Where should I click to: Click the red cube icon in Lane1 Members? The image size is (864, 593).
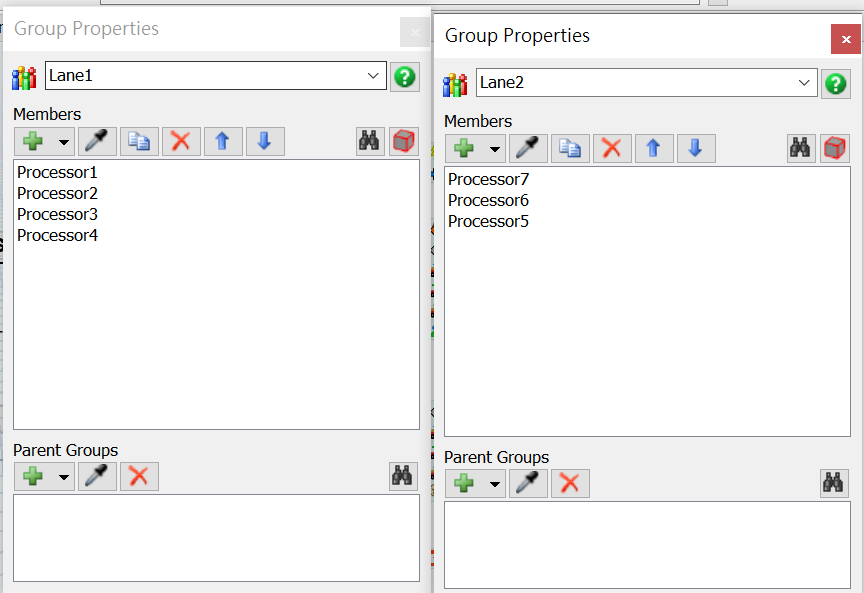pyautogui.click(x=403, y=141)
